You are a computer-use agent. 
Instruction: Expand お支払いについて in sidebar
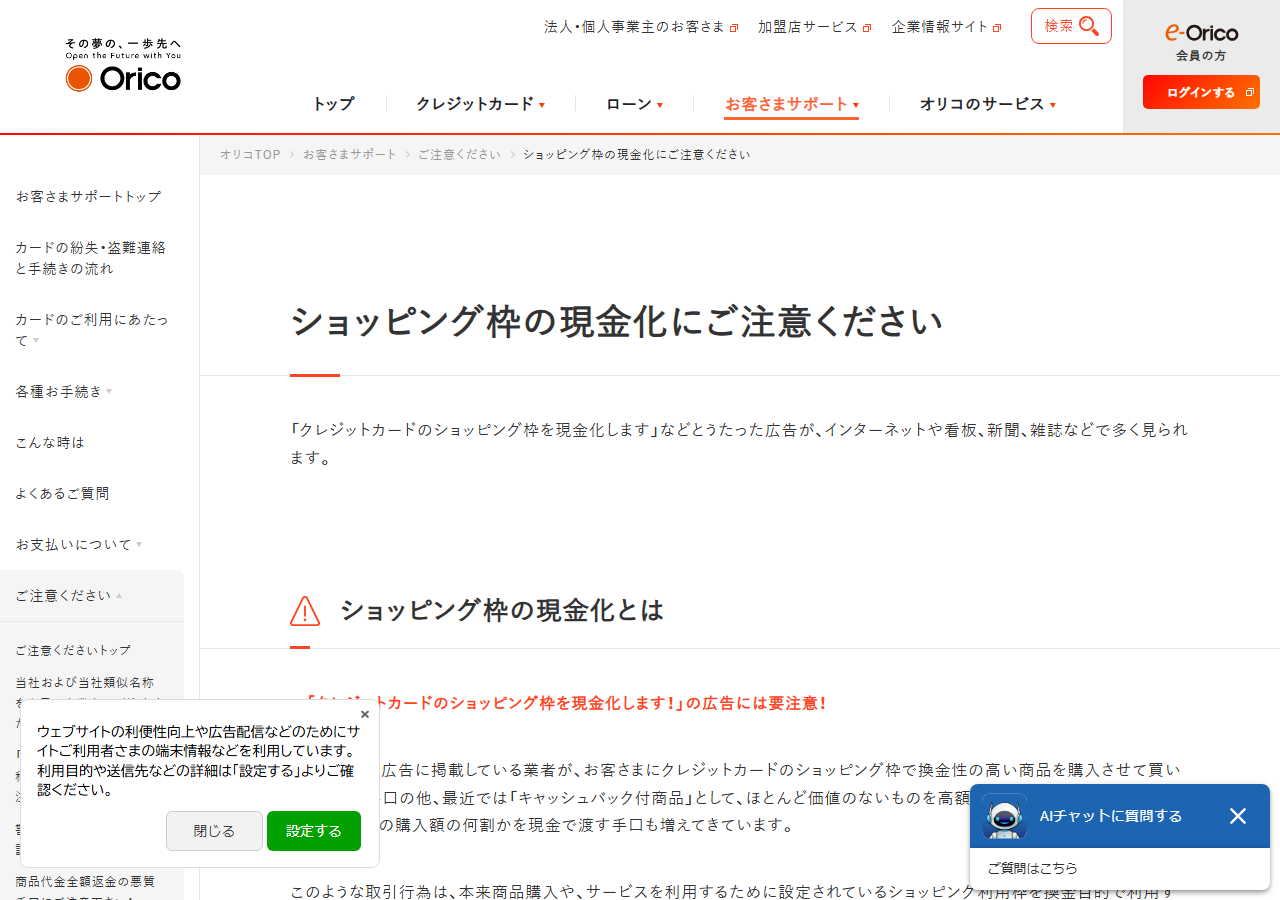[x=79, y=545]
